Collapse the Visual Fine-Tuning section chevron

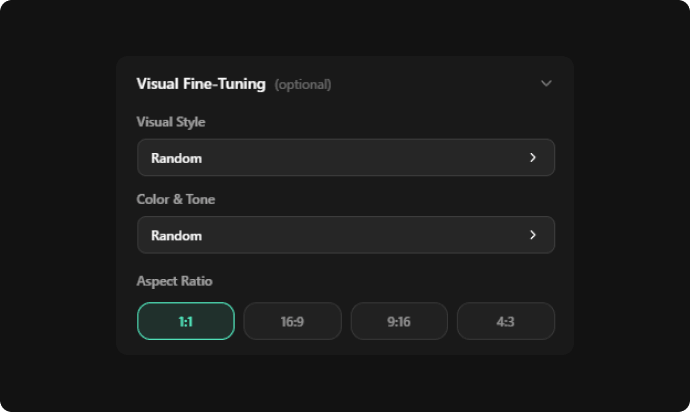click(546, 84)
